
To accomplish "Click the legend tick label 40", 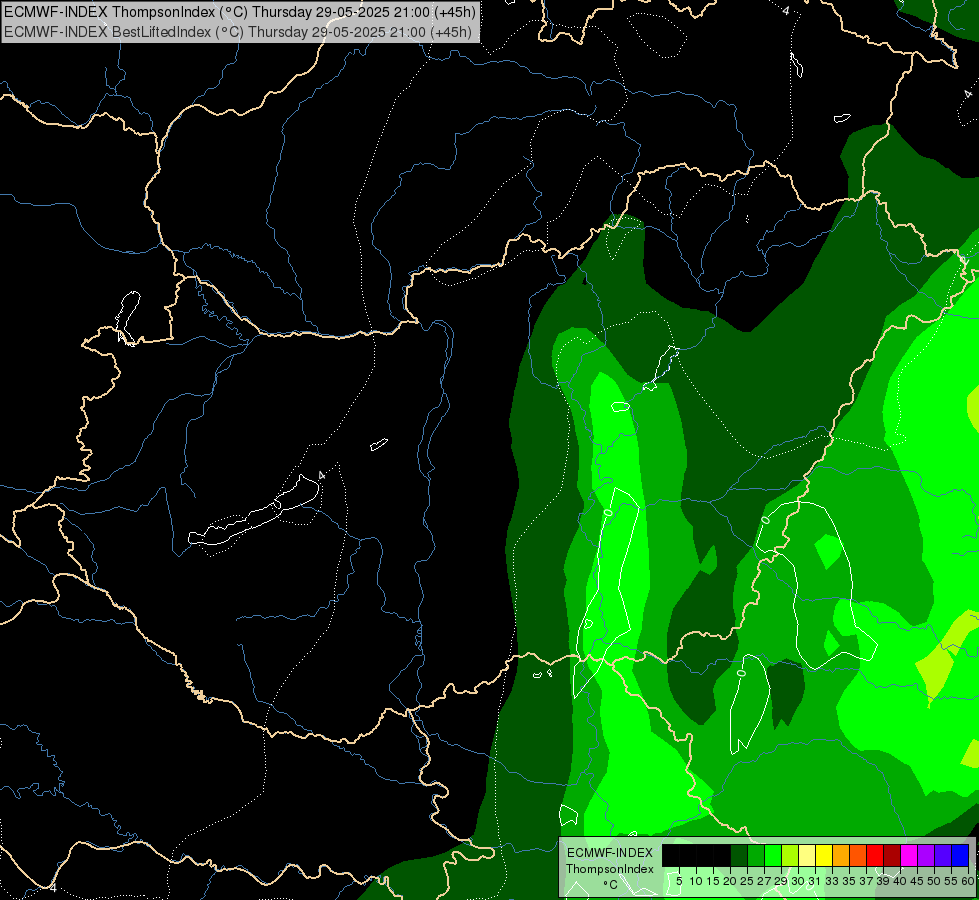I will (900, 881).
